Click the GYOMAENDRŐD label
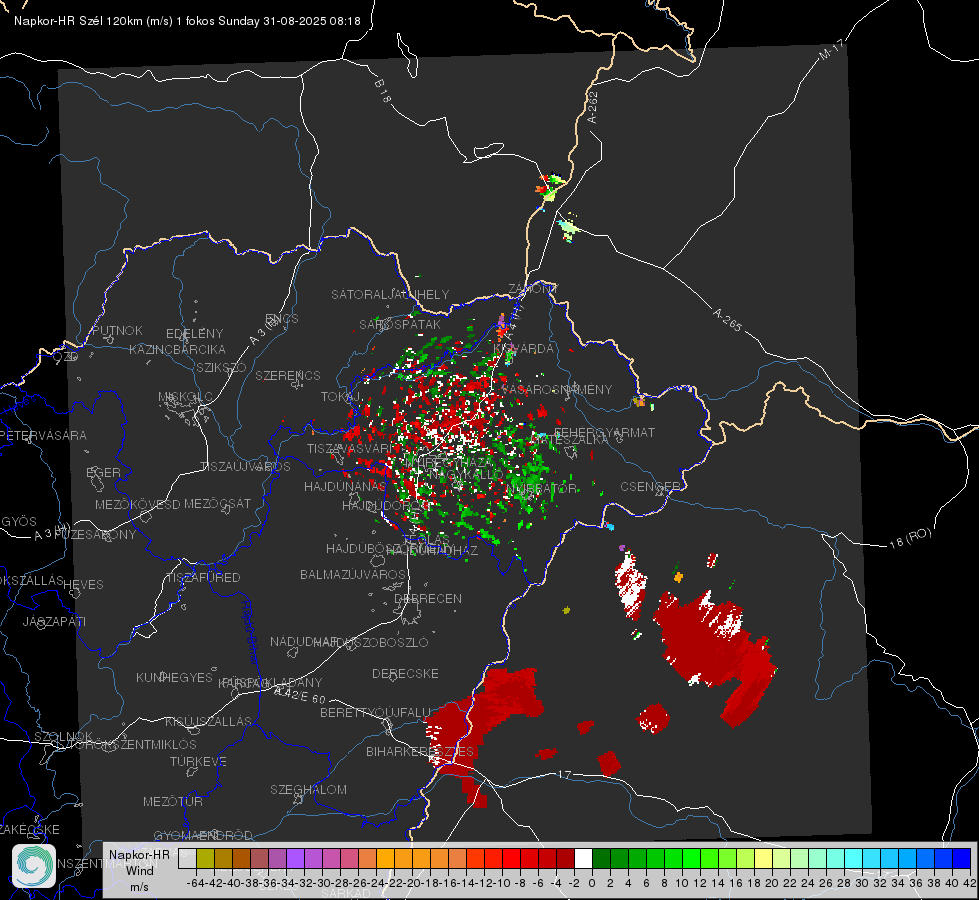Viewport: 979px width, 900px height. (203, 835)
